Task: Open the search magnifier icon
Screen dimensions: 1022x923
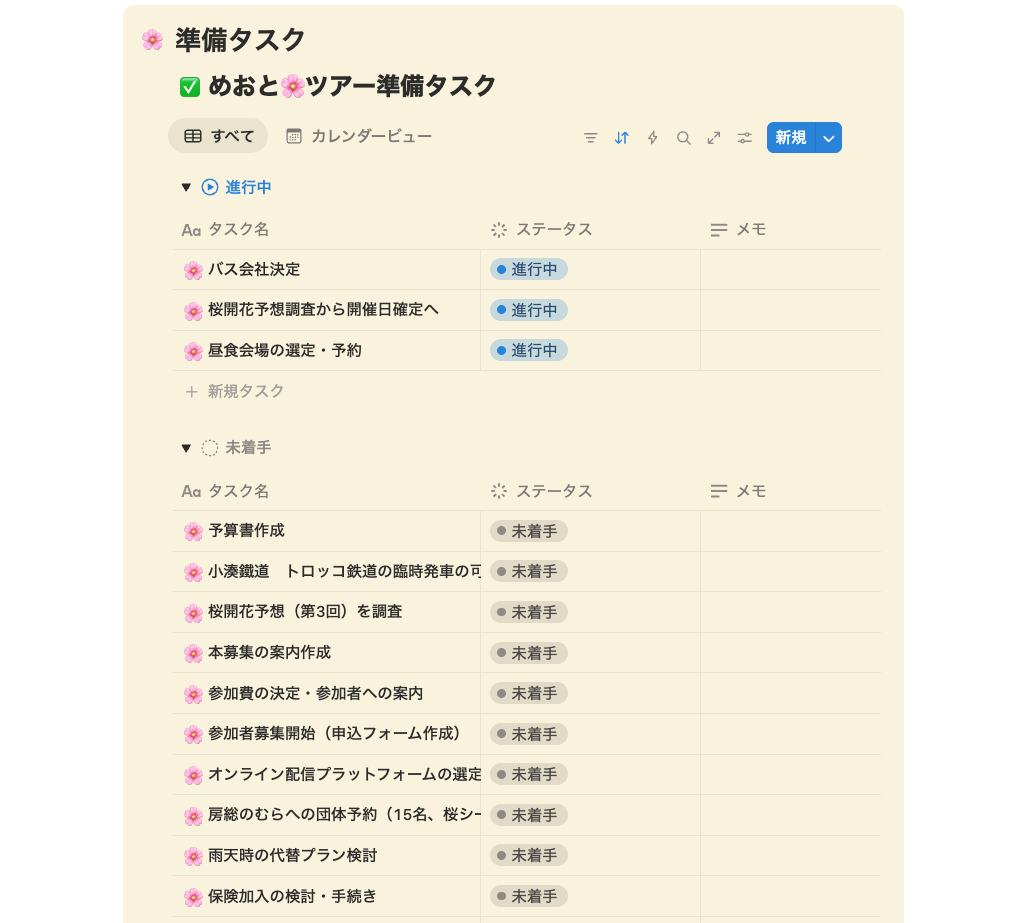Action: tap(683, 137)
